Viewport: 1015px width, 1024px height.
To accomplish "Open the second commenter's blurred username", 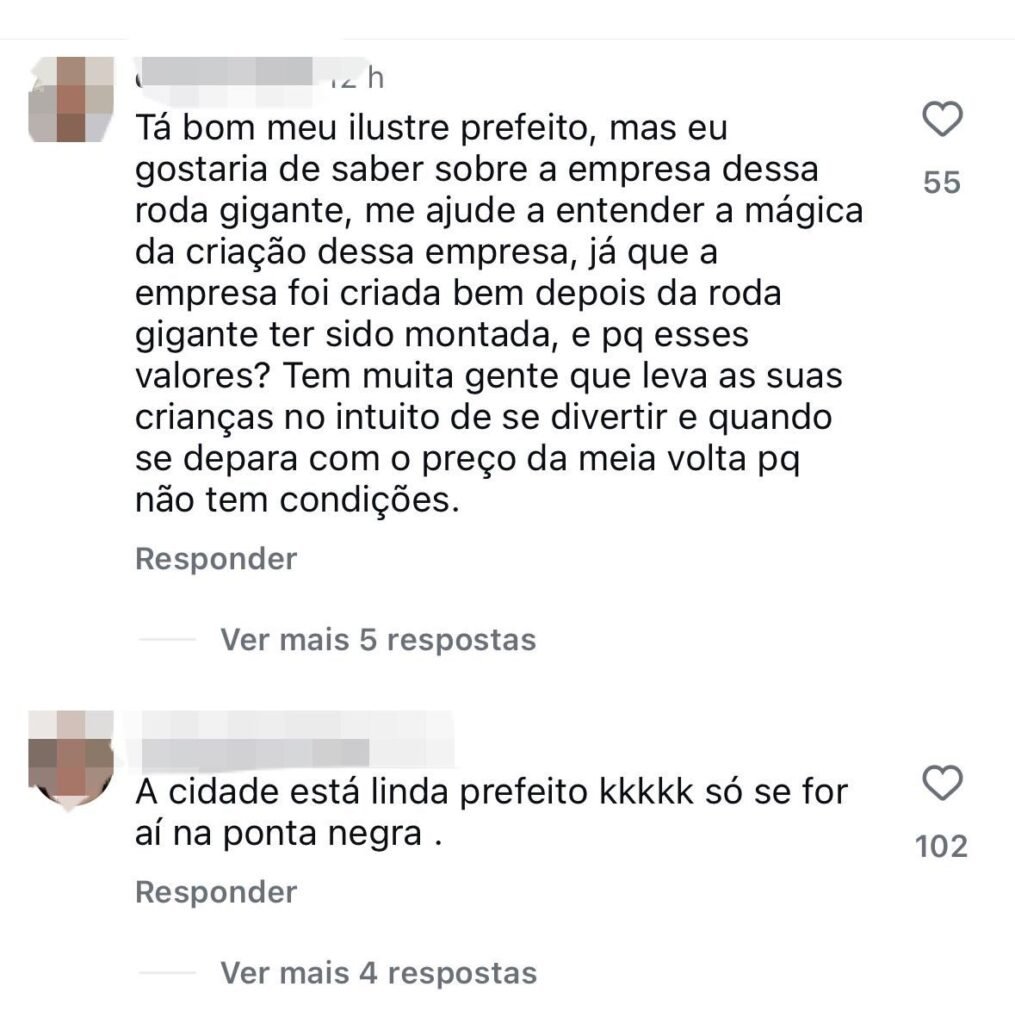I will [250, 751].
